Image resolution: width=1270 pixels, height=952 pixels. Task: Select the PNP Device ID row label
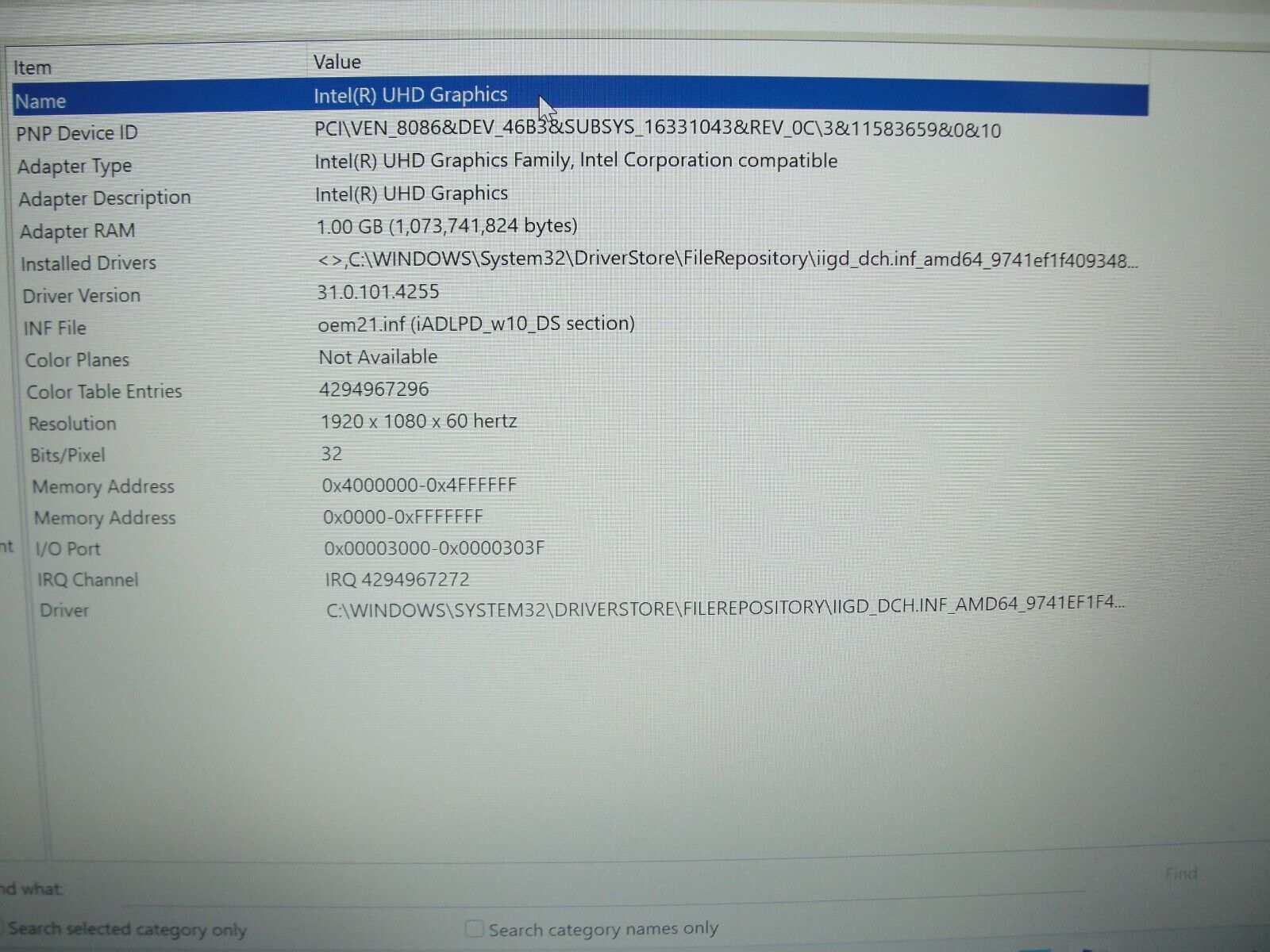(77, 133)
